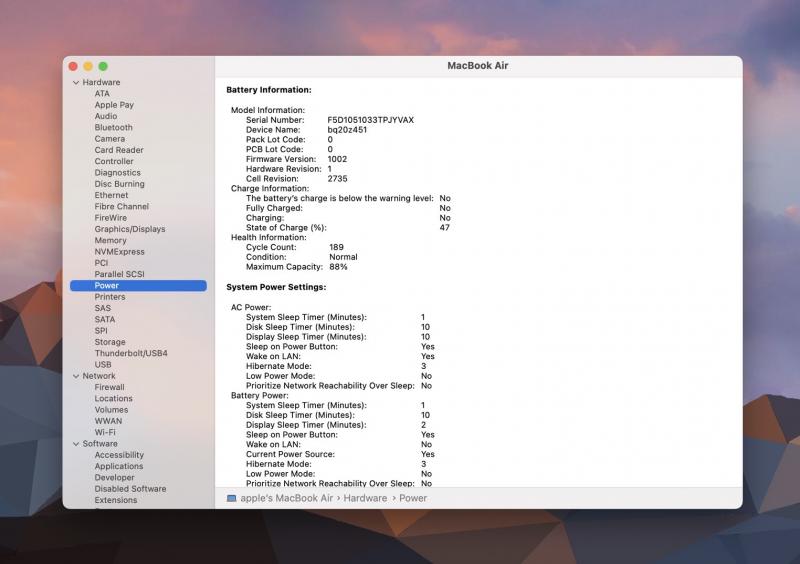Click the Cell Revision value 2735
The height and width of the screenshot is (564, 800).
tap(337, 179)
